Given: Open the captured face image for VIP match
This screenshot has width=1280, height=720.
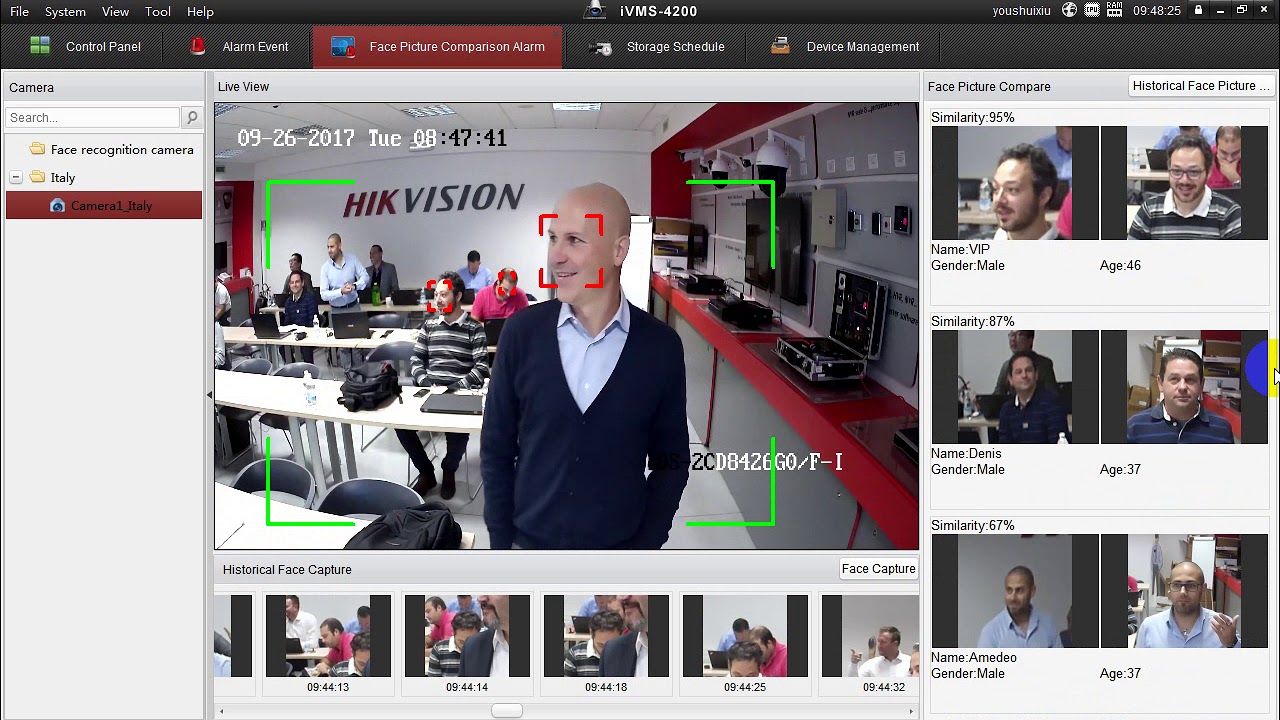Looking at the screenshot, I should tap(1015, 183).
